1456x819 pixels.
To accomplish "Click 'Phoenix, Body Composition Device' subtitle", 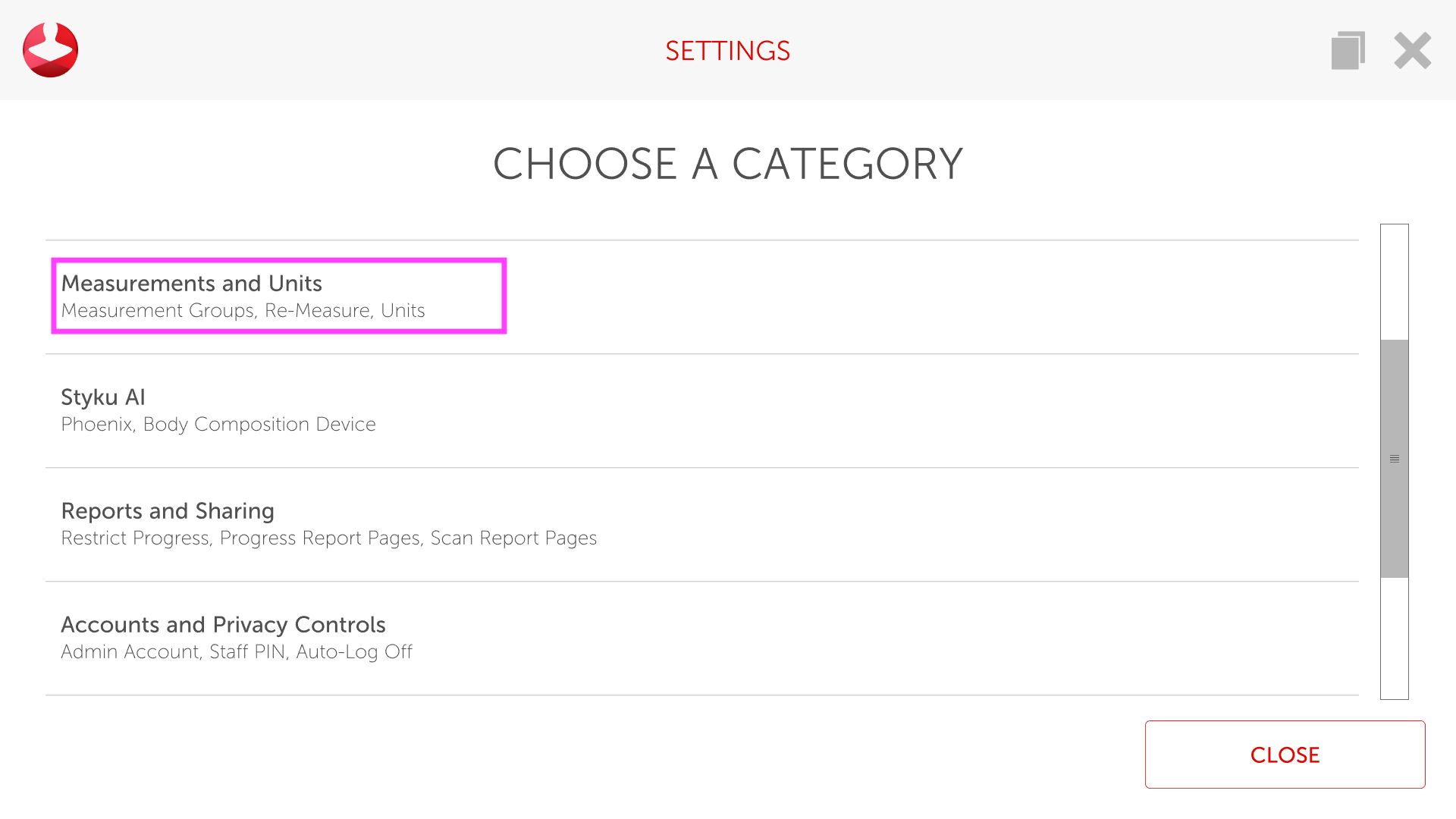I will click(218, 425).
